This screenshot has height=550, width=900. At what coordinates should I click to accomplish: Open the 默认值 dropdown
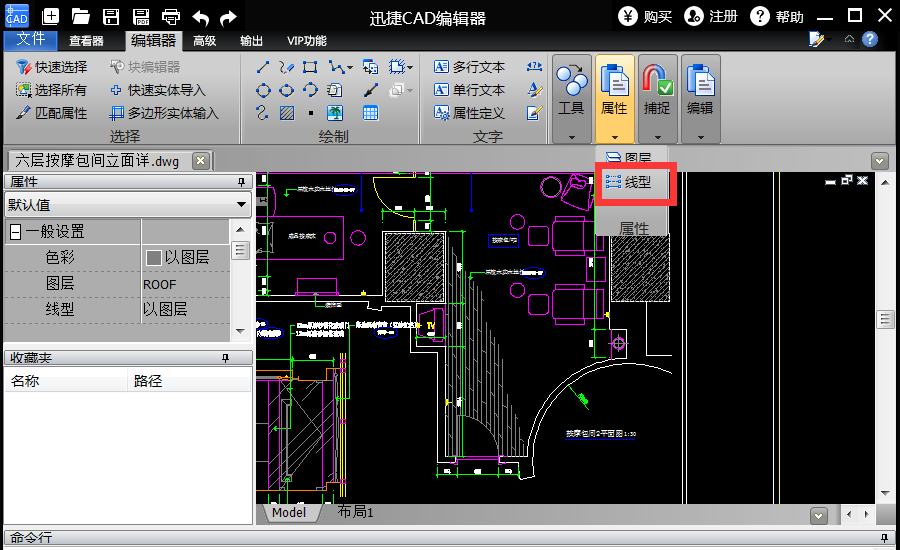tap(242, 205)
